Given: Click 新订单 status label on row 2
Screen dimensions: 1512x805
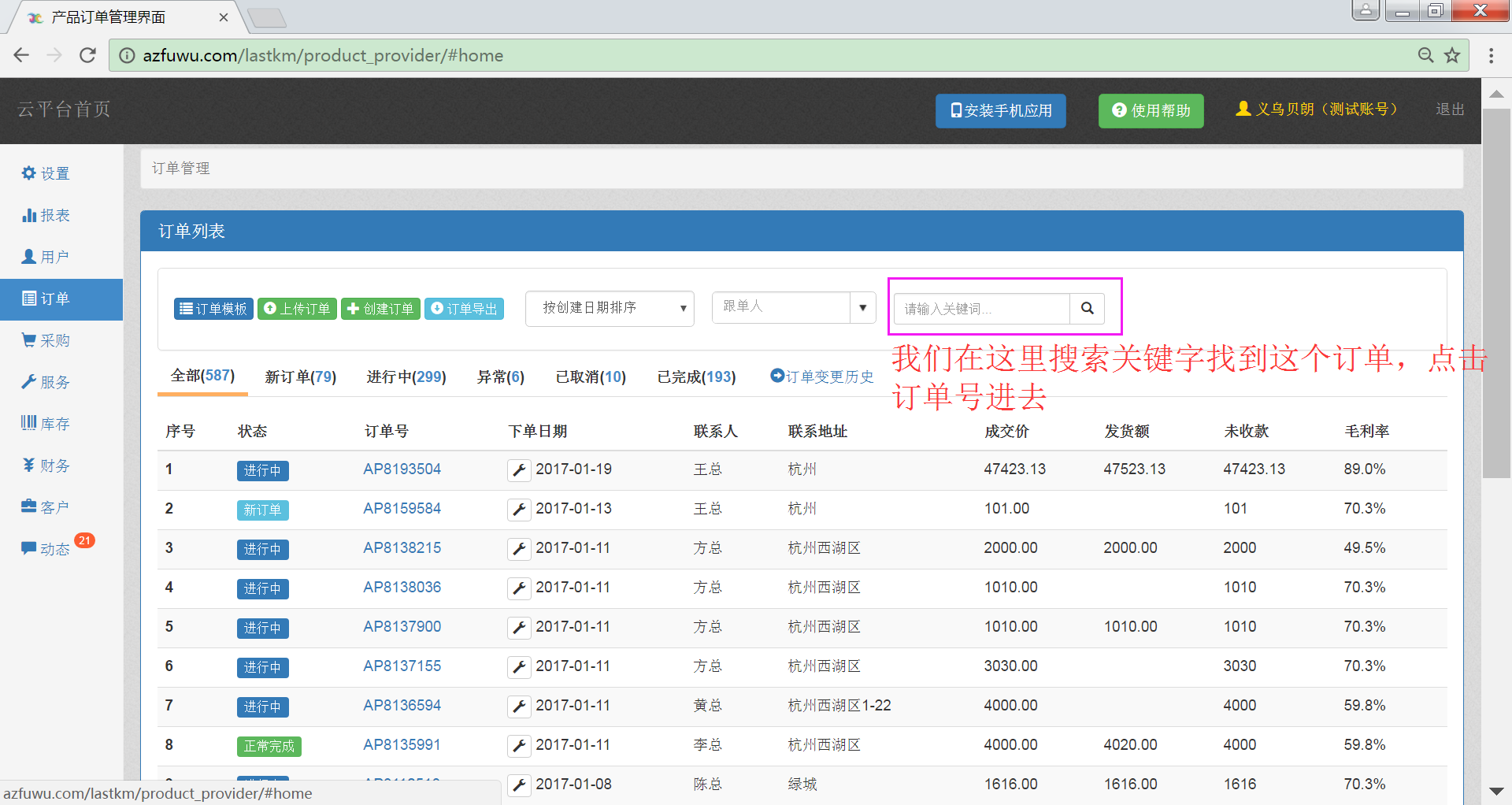Looking at the screenshot, I should point(262,510).
